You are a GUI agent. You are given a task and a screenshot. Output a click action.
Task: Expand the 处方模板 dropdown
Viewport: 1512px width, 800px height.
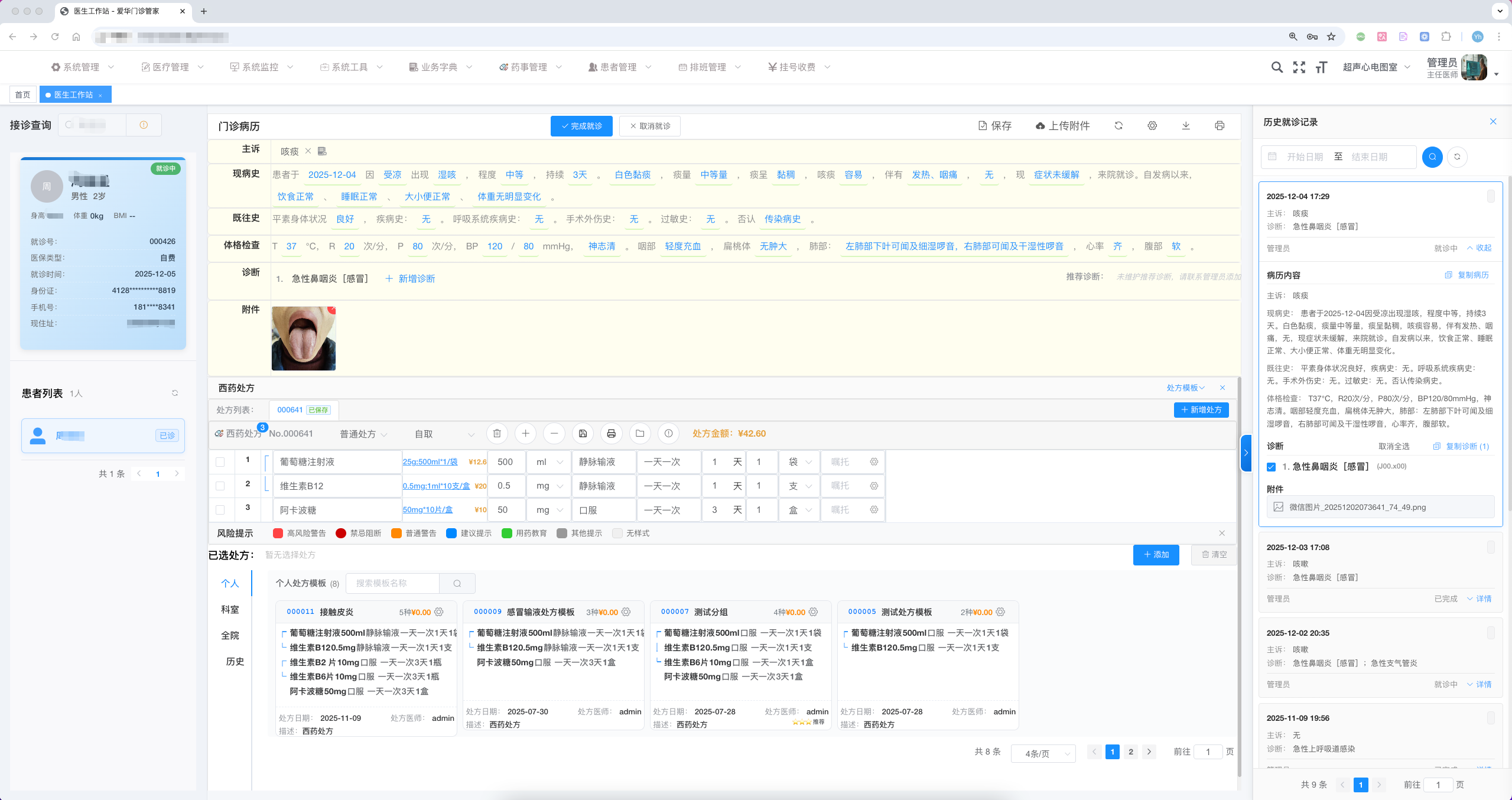point(1185,388)
